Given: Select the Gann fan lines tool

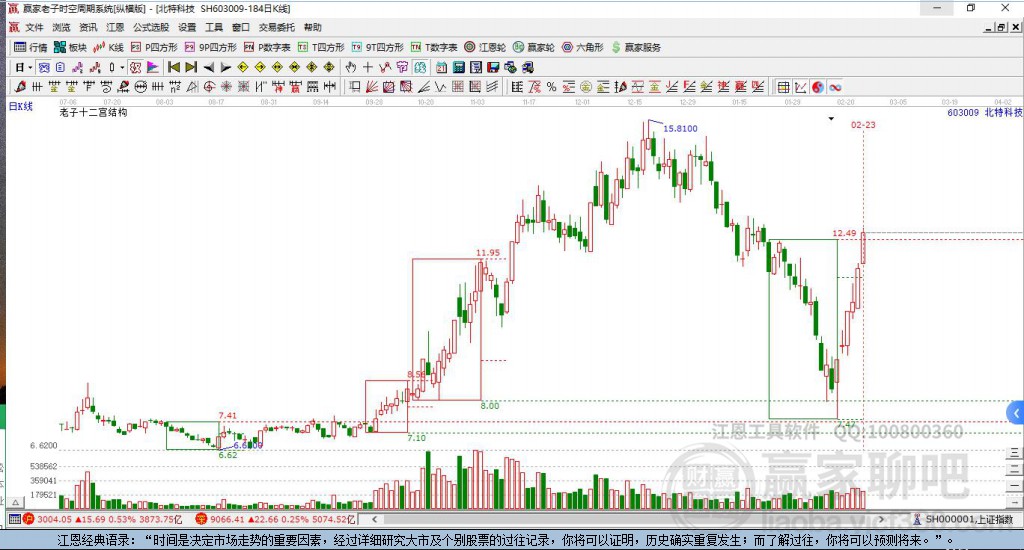Looking at the screenshot, I should 372,87.
